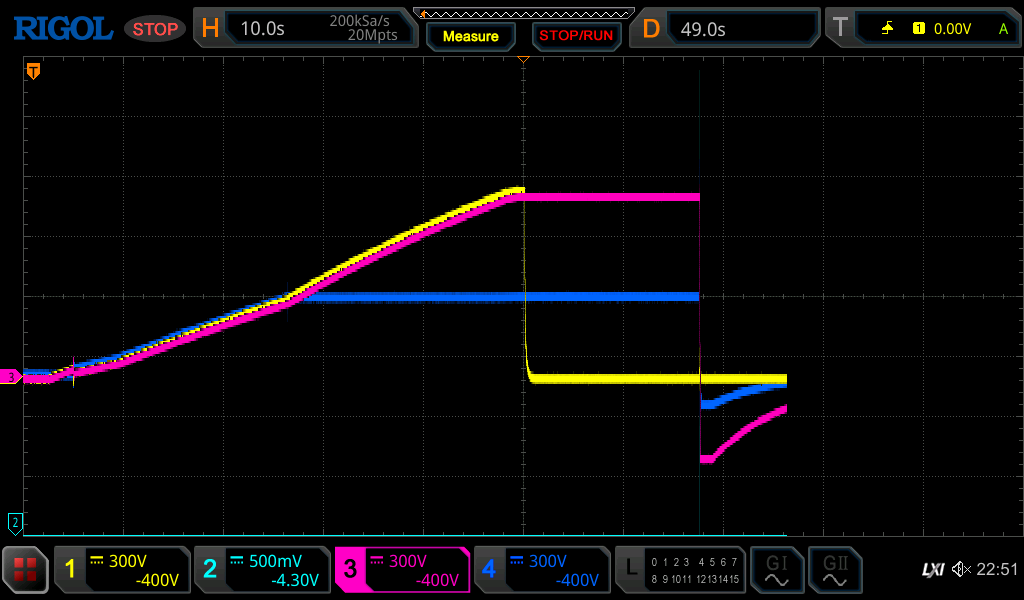This screenshot has height=600, width=1024.
Task: Click the LXI network status icon
Action: click(932, 570)
